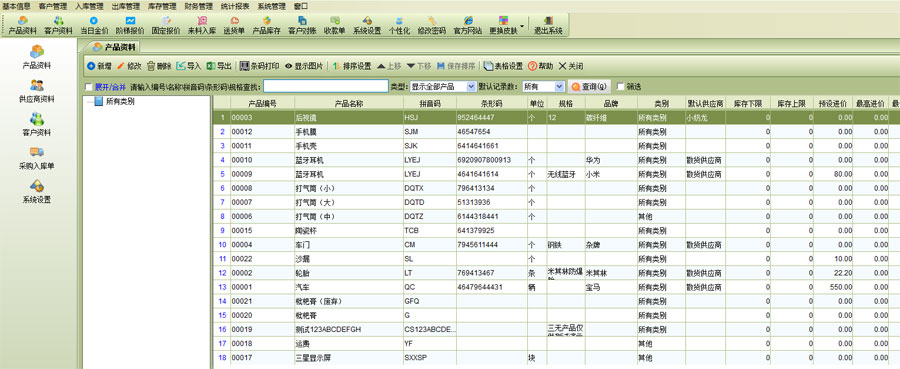
Task: Click the 来料入库 toolbar icon
Action: coord(201,25)
